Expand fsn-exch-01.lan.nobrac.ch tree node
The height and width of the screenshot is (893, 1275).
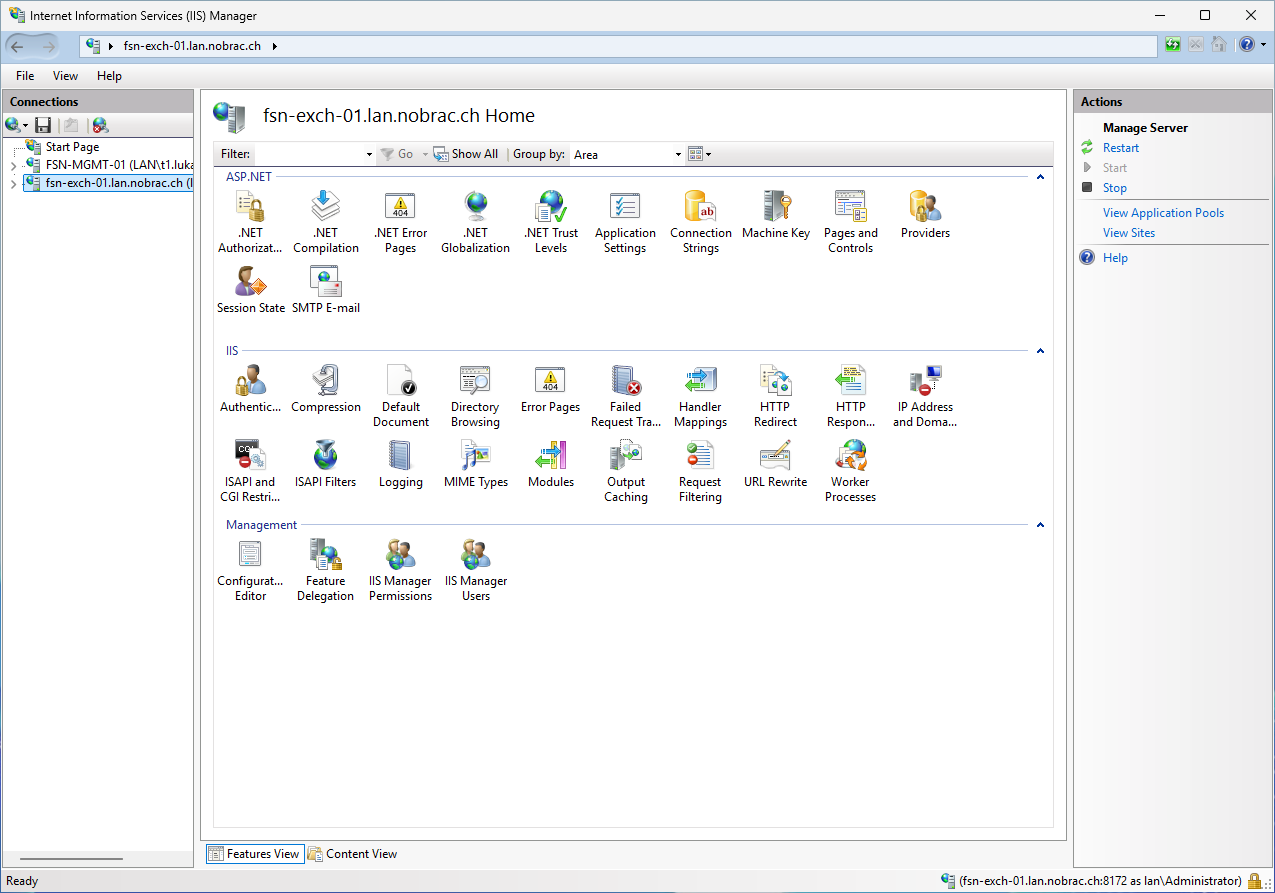[x=13, y=183]
